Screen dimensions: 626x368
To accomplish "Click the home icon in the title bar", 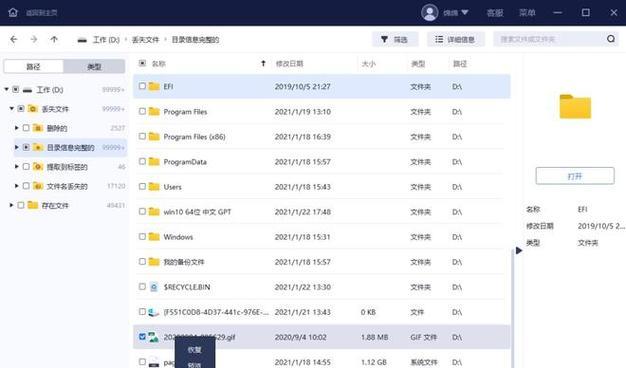I will click(x=13, y=12).
